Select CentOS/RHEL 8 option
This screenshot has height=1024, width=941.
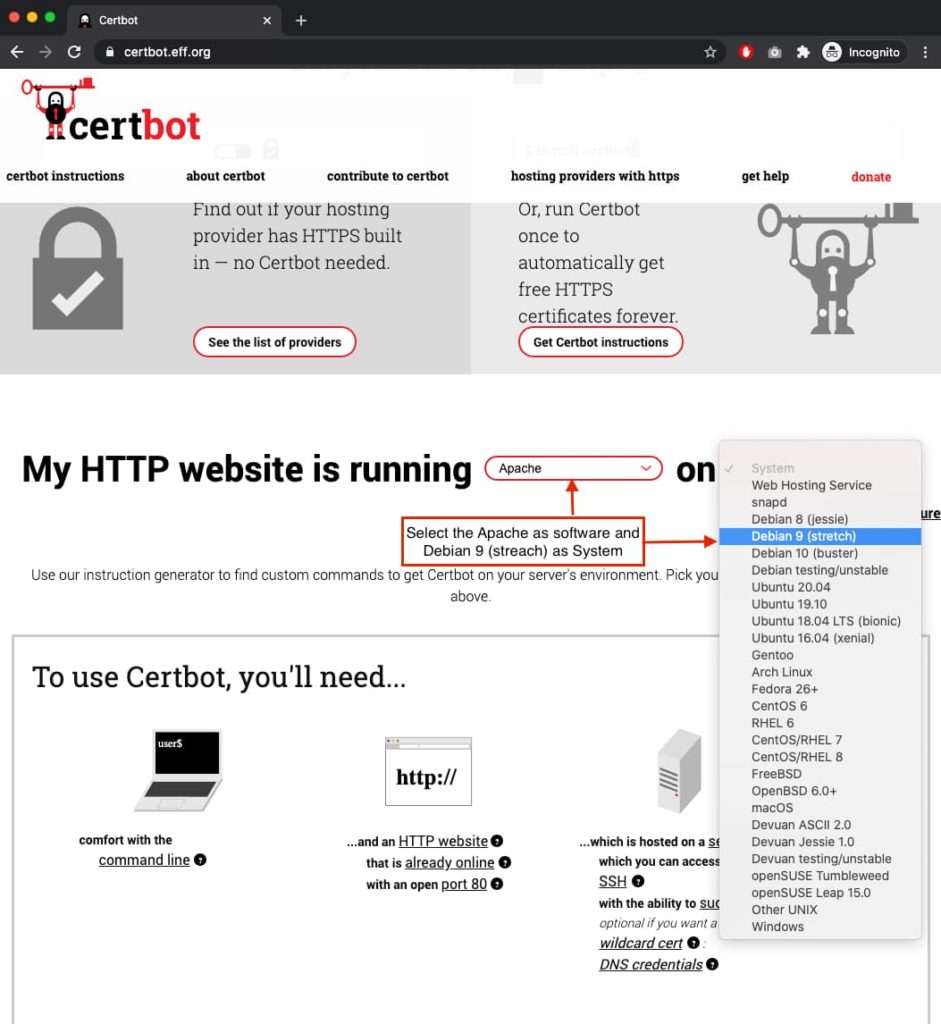[820, 757]
